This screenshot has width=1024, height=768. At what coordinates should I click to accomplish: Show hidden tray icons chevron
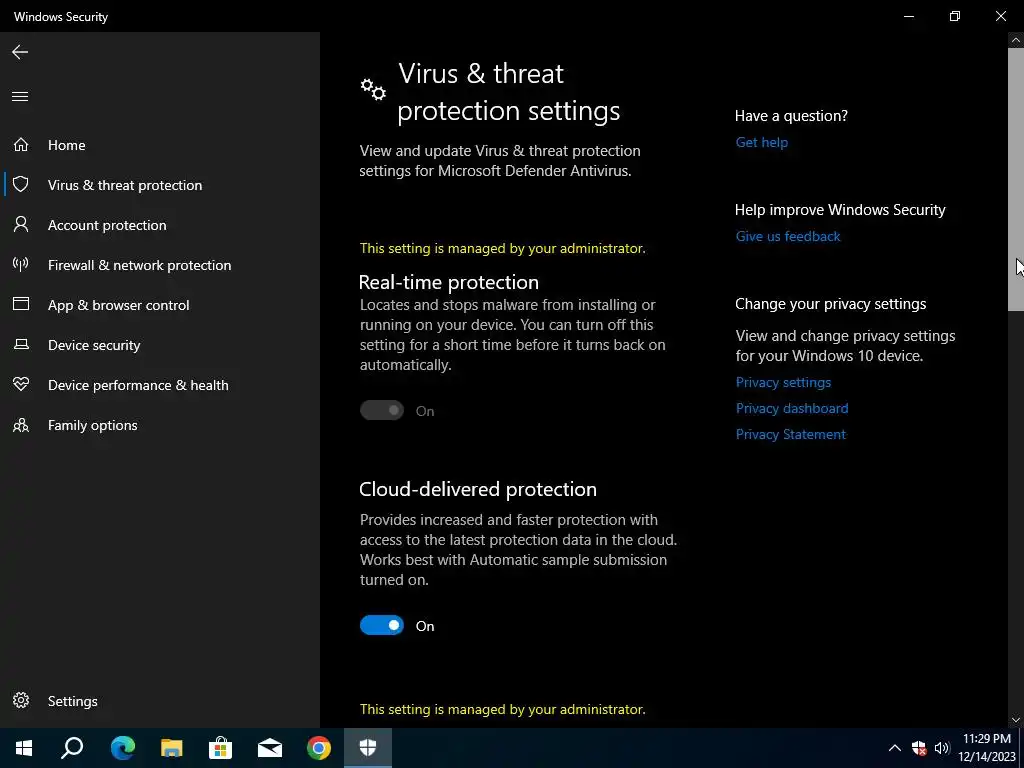(x=895, y=748)
